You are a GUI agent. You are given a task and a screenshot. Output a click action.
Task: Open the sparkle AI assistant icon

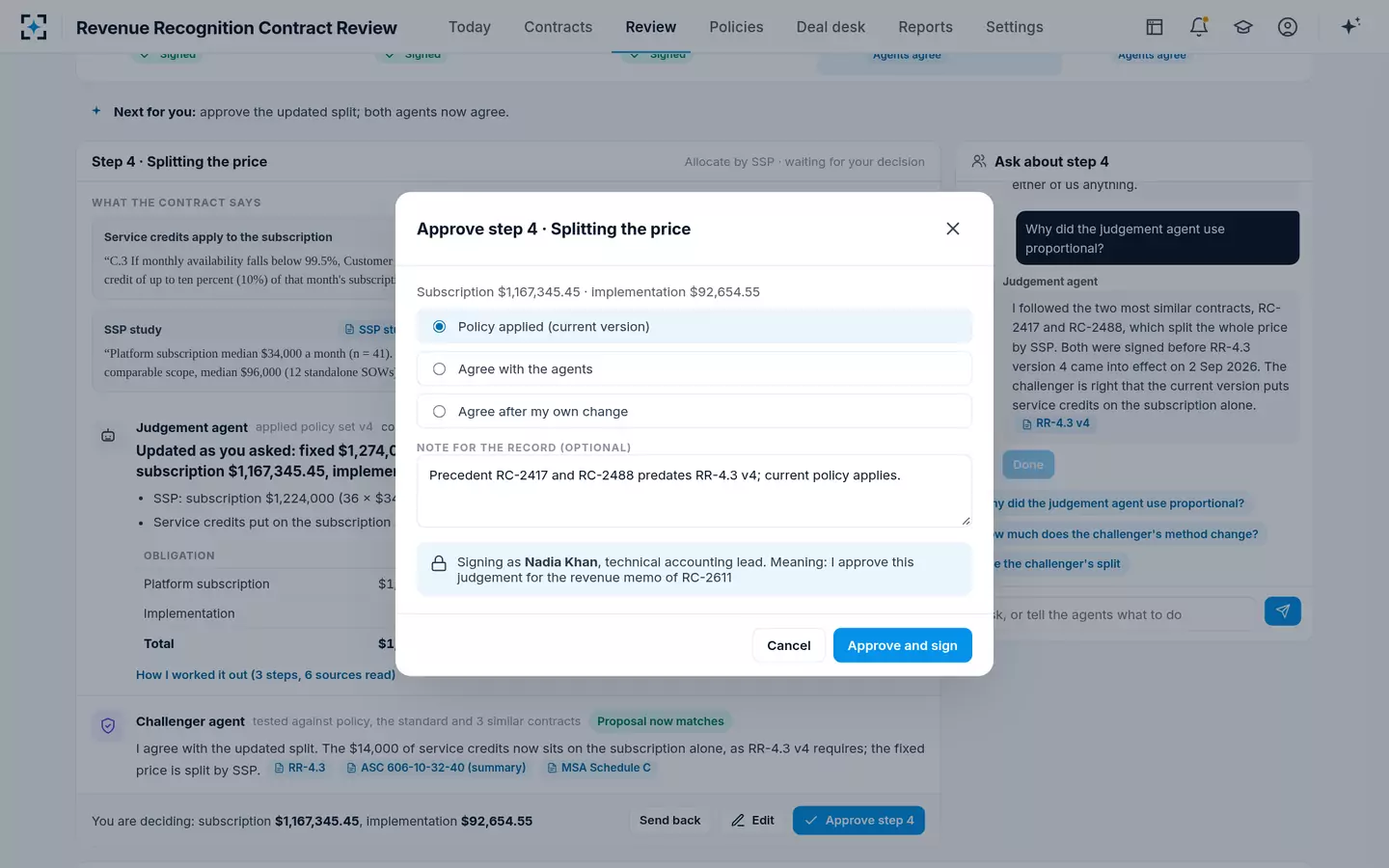pos(1350,26)
